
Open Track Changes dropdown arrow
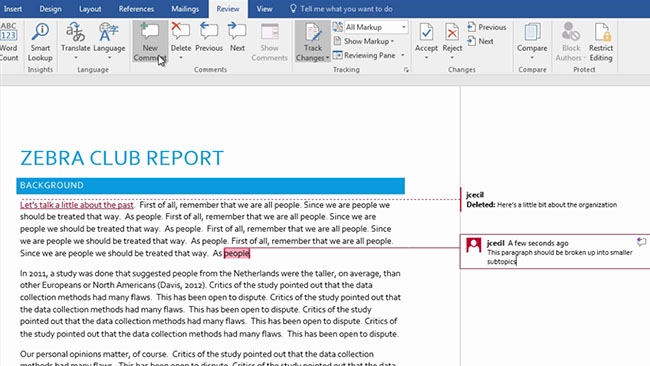(327, 58)
